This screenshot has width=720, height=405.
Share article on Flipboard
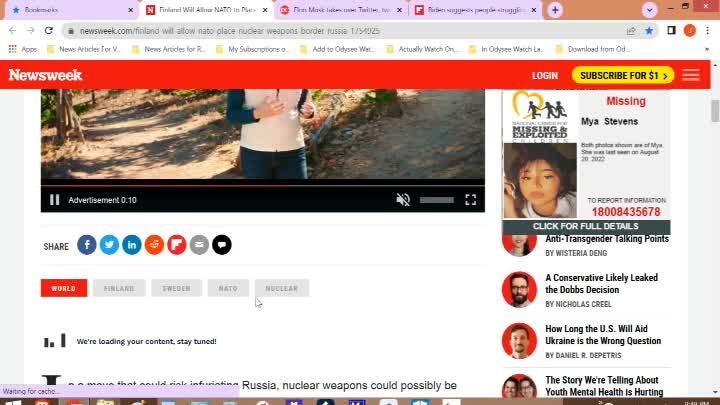177,245
